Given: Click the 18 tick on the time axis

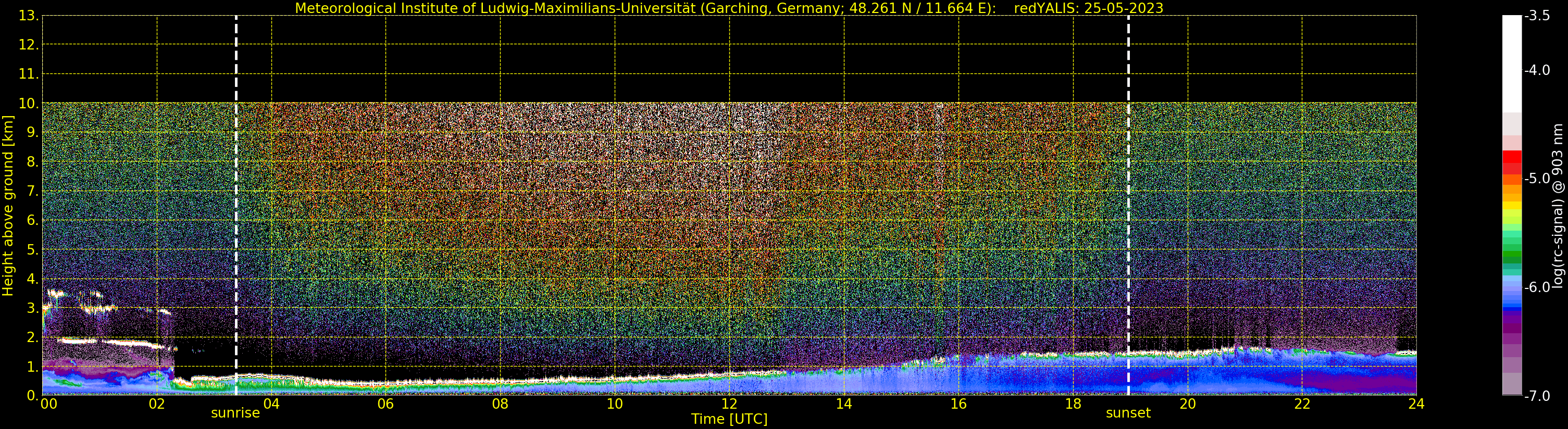Looking at the screenshot, I should [x=1073, y=404].
